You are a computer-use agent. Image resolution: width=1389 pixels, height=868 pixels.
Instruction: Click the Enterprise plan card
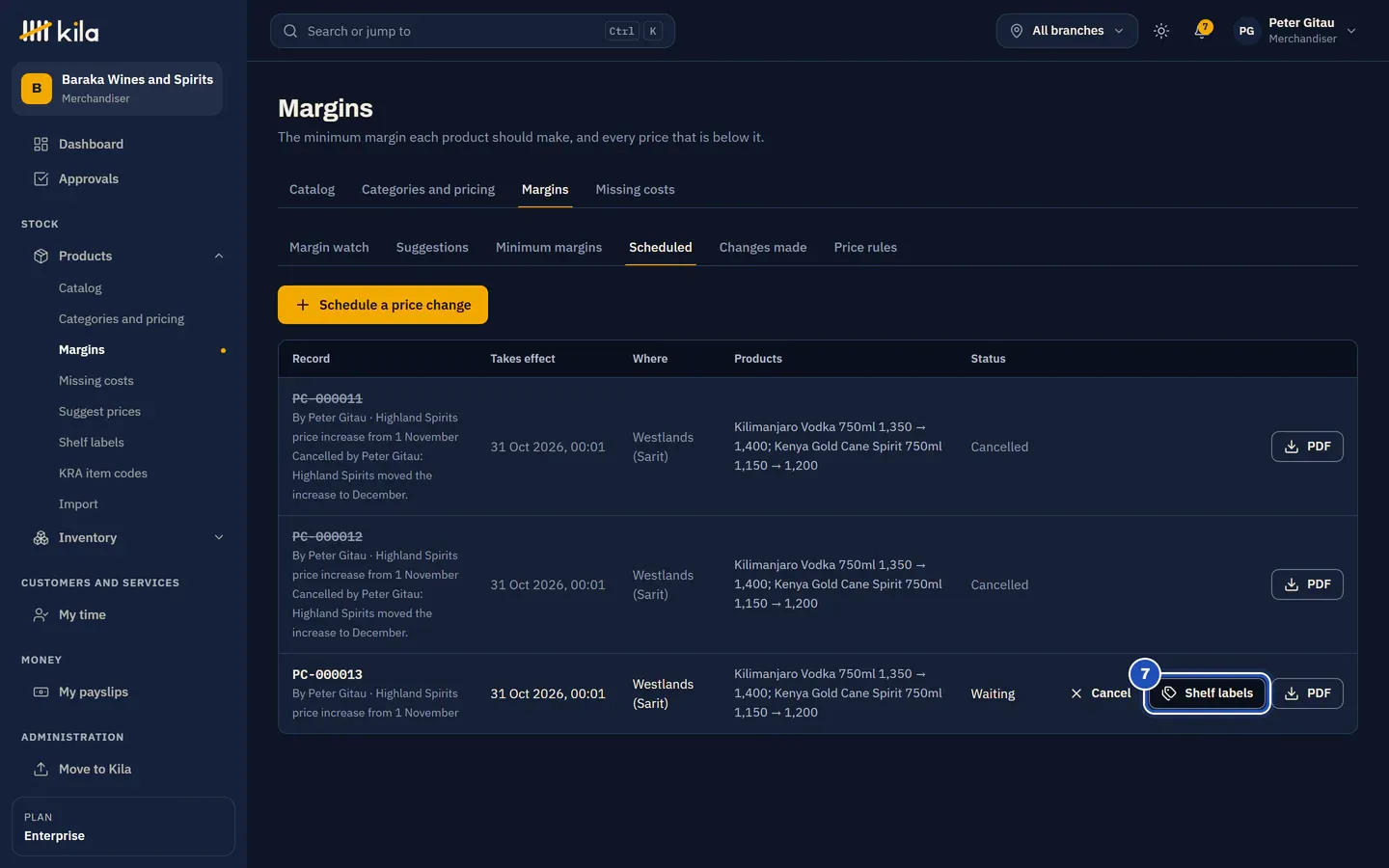tap(123, 827)
